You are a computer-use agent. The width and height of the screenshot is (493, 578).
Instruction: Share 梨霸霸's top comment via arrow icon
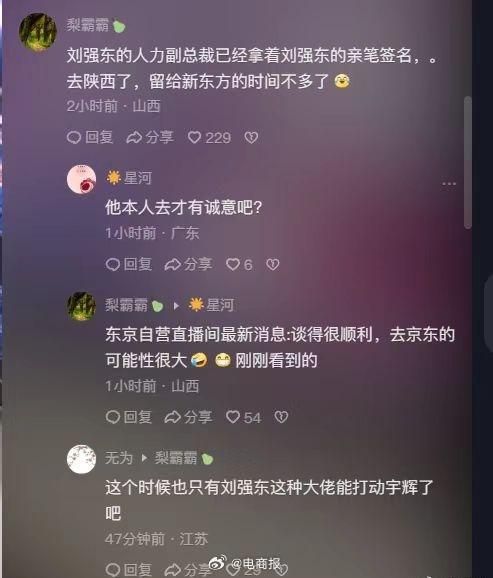149,137
